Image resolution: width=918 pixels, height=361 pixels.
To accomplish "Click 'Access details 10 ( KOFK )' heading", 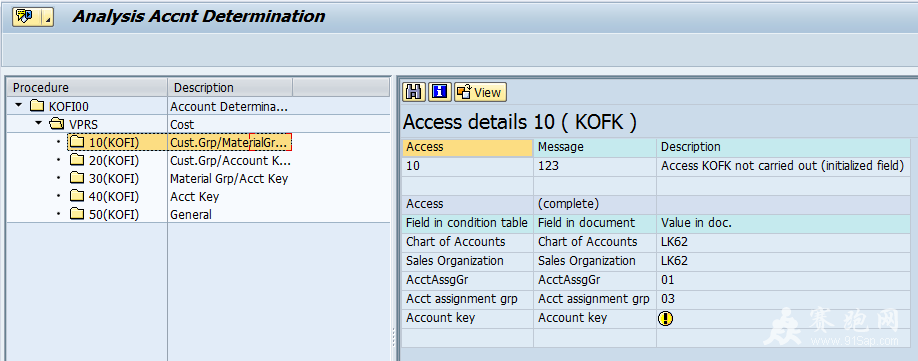I will coord(520,122).
